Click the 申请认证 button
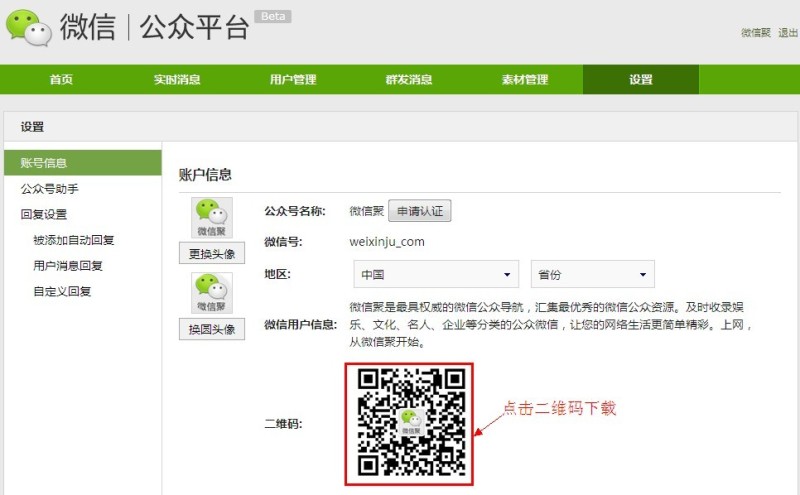 (419, 211)
